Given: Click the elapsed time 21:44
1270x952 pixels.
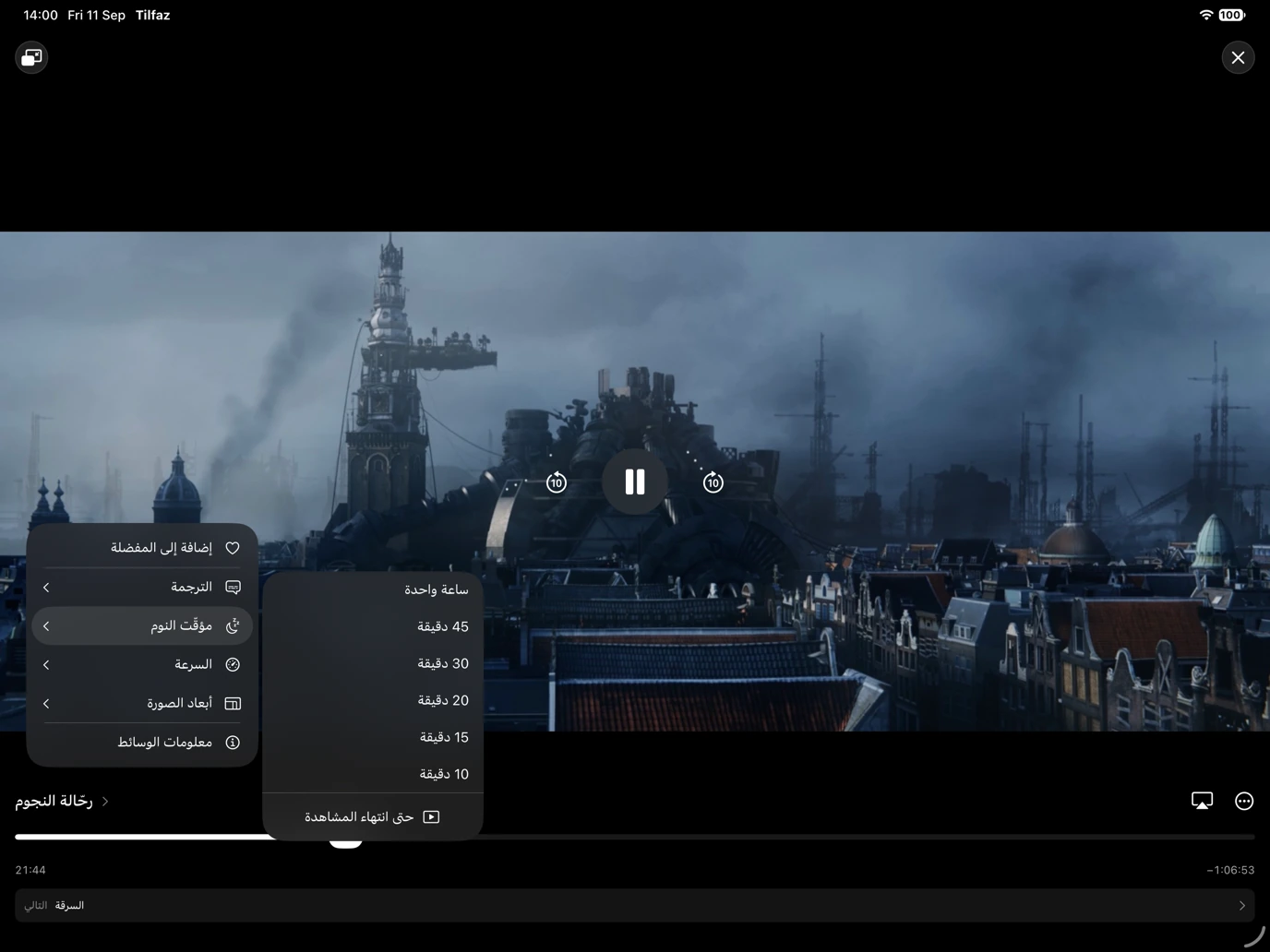Looking at the screenshot, I should [x=30, y=870].
